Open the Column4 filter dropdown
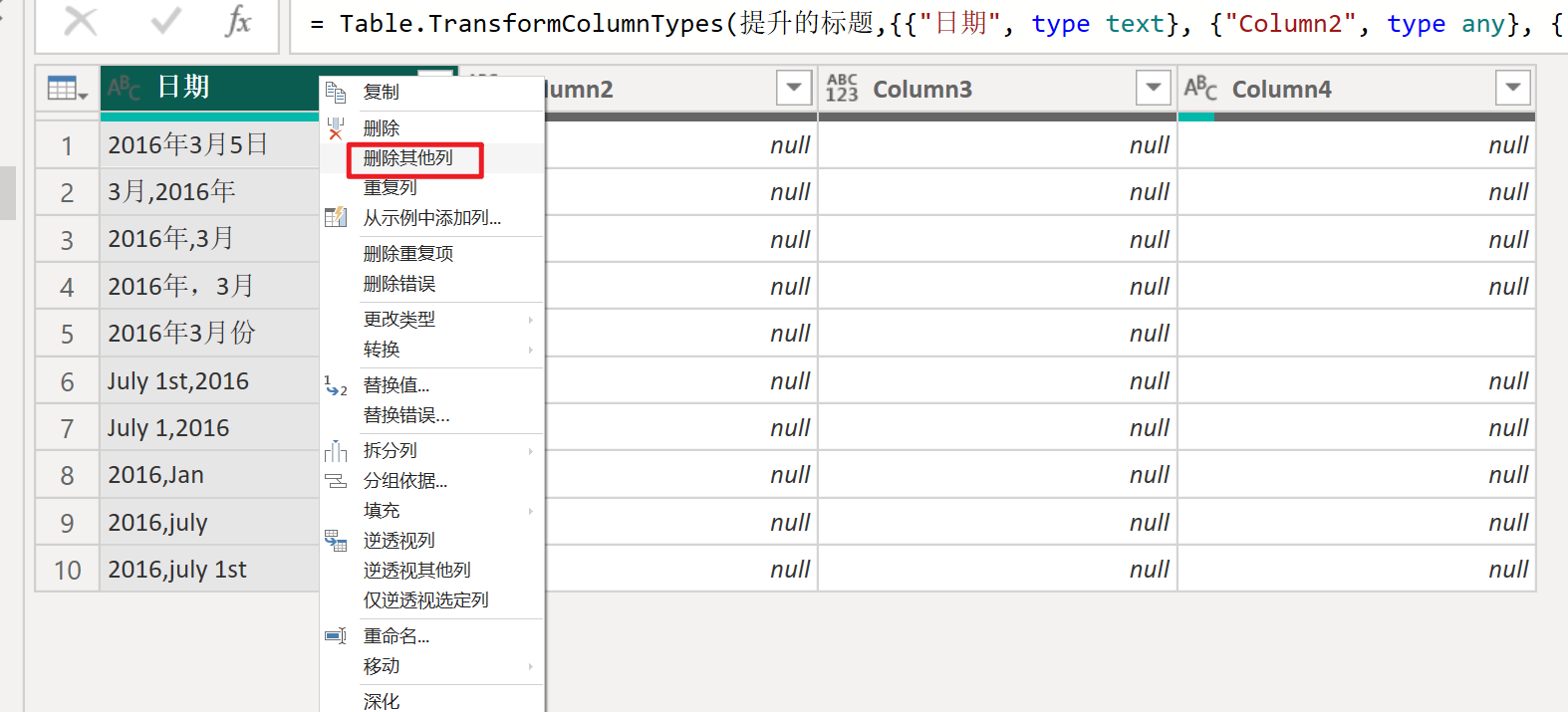Image resolution: width=1568 pixels, height=712 pixels. (1512, 89)
